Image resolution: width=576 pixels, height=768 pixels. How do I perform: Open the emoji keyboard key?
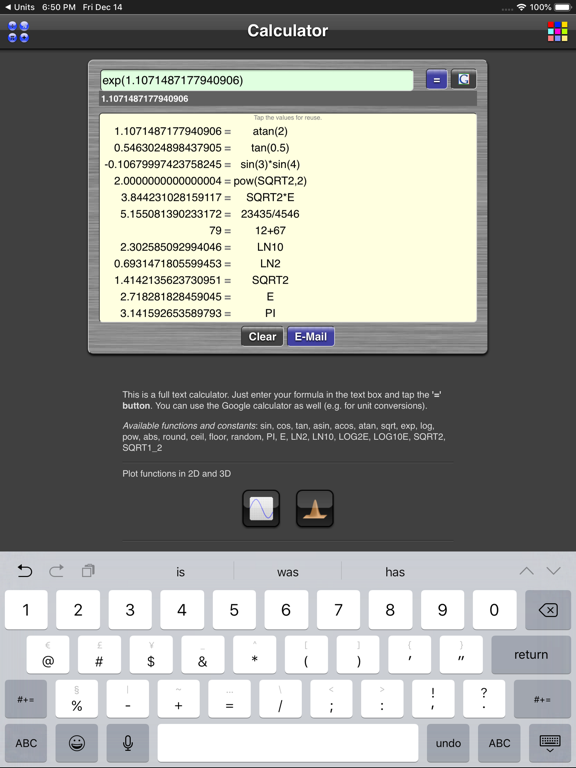point(77,743)
